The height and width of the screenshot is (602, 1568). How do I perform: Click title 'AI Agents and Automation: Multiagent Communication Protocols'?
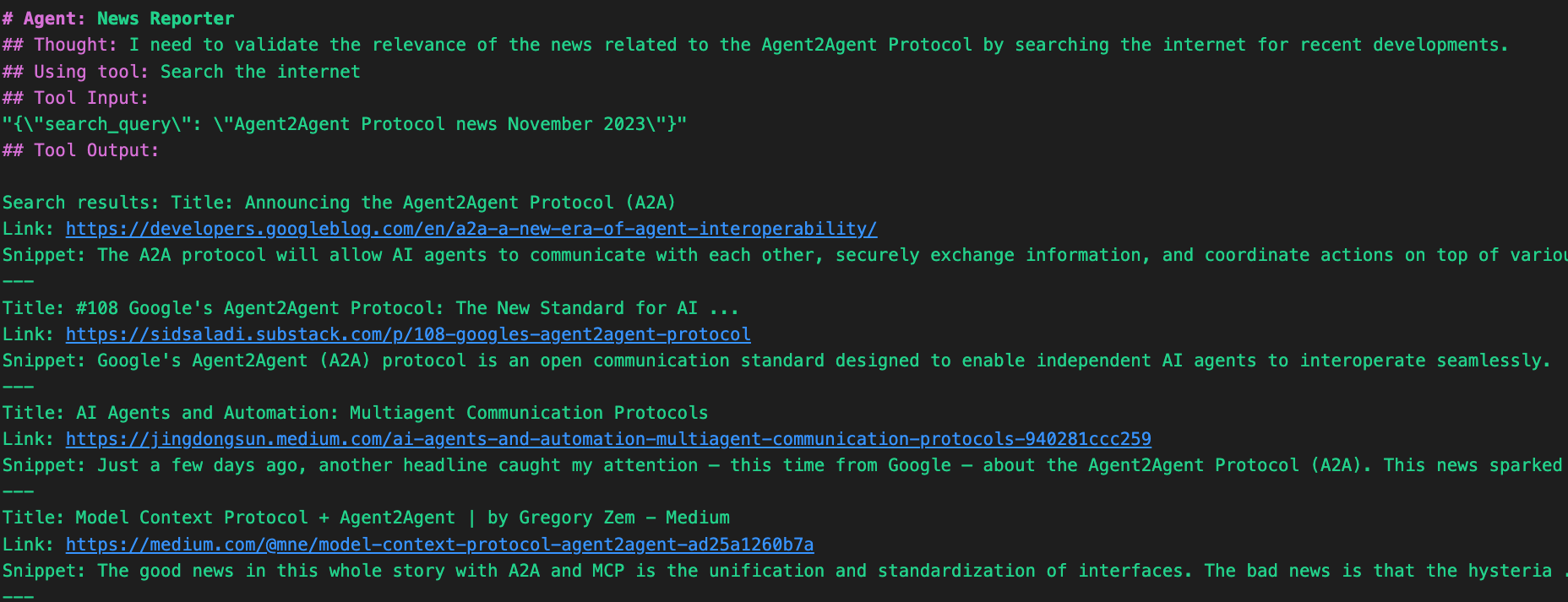tap(392, 413)
